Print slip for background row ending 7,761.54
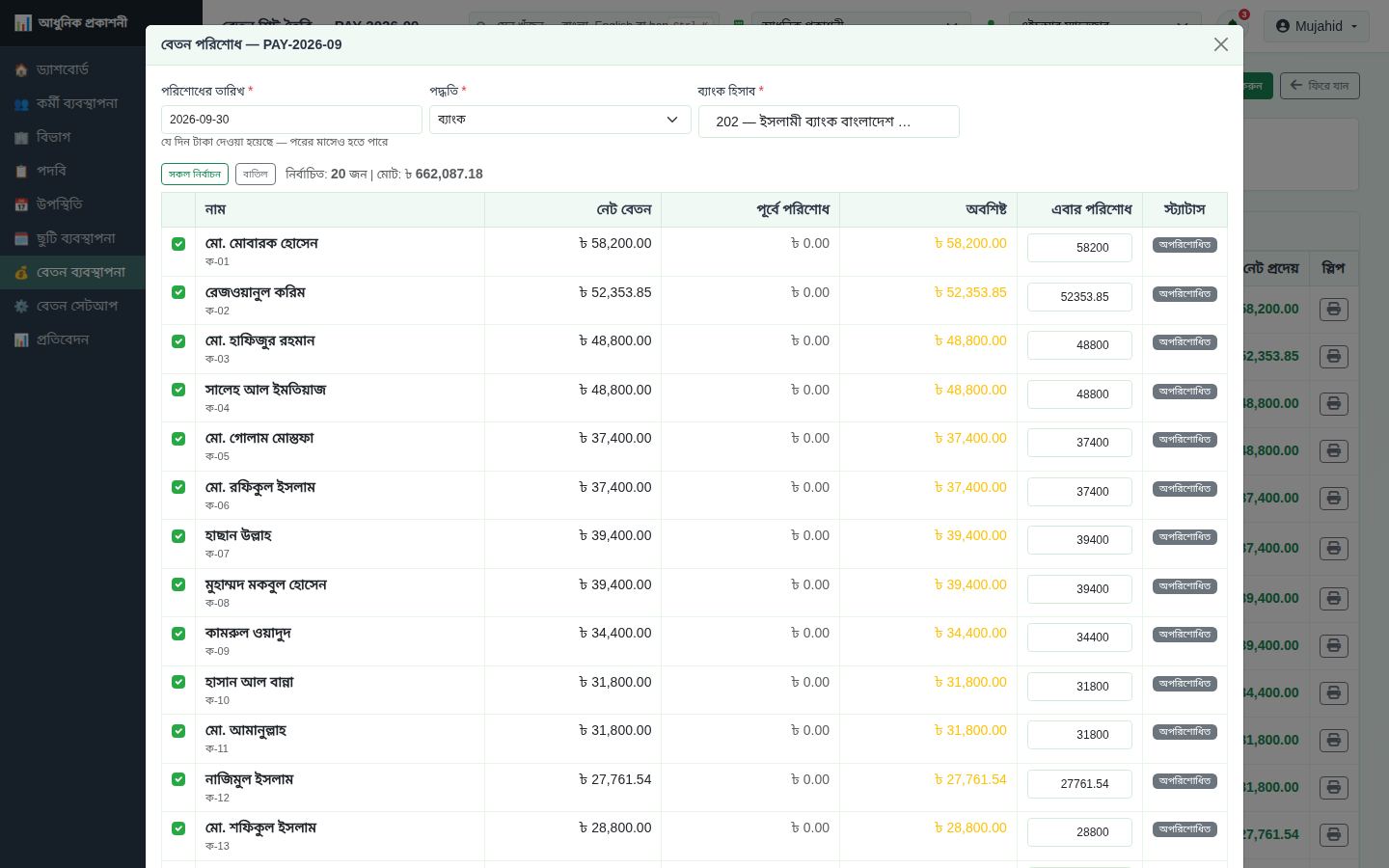 (1334, 835)
